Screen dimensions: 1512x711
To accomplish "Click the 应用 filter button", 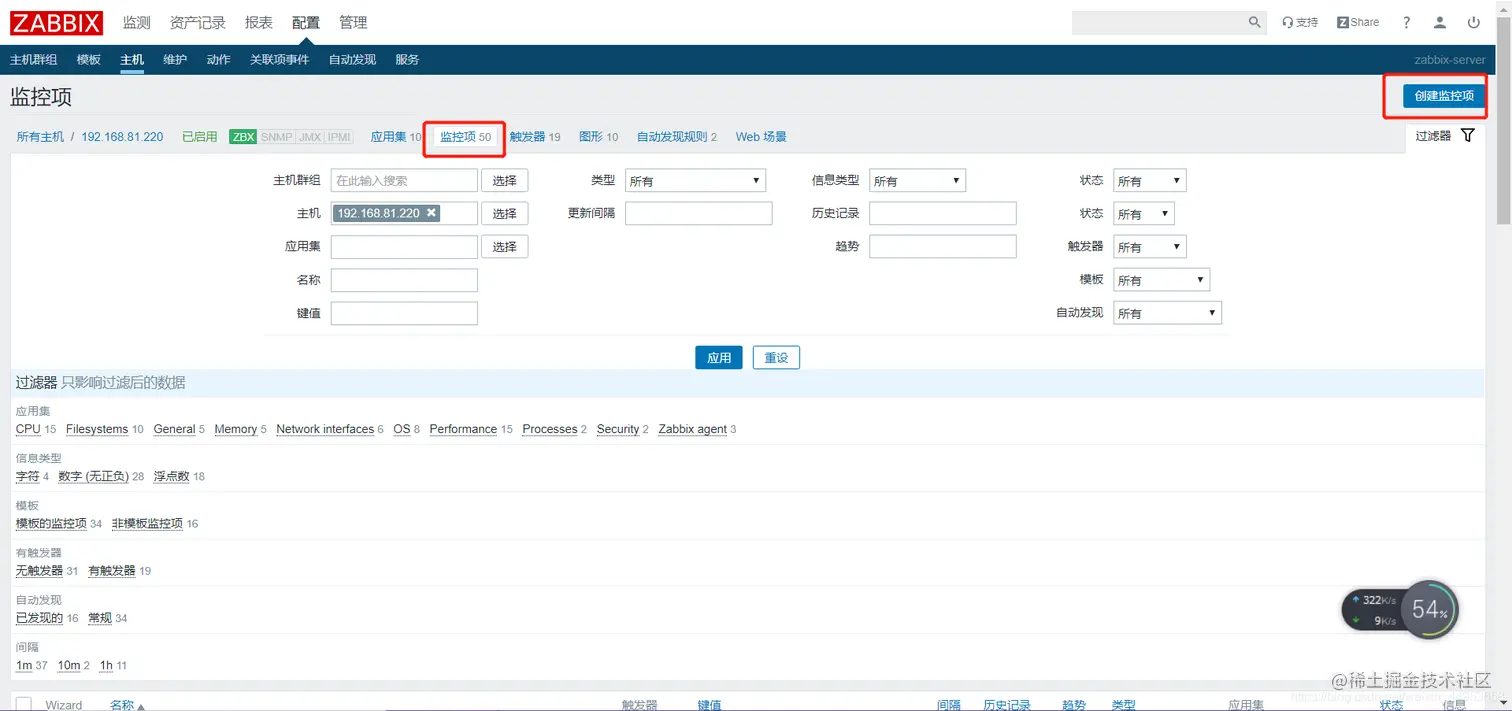I will tap(719, 357).
